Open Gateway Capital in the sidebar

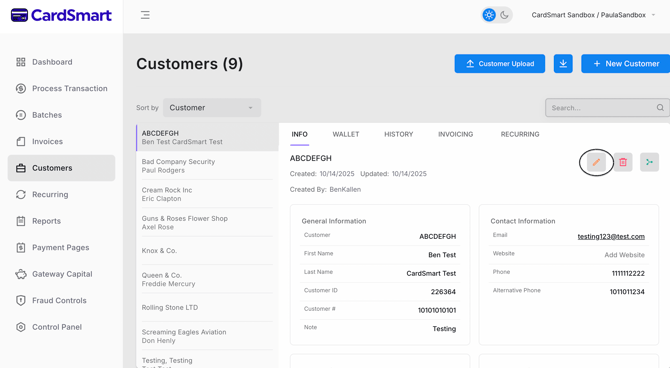[61, 274]
